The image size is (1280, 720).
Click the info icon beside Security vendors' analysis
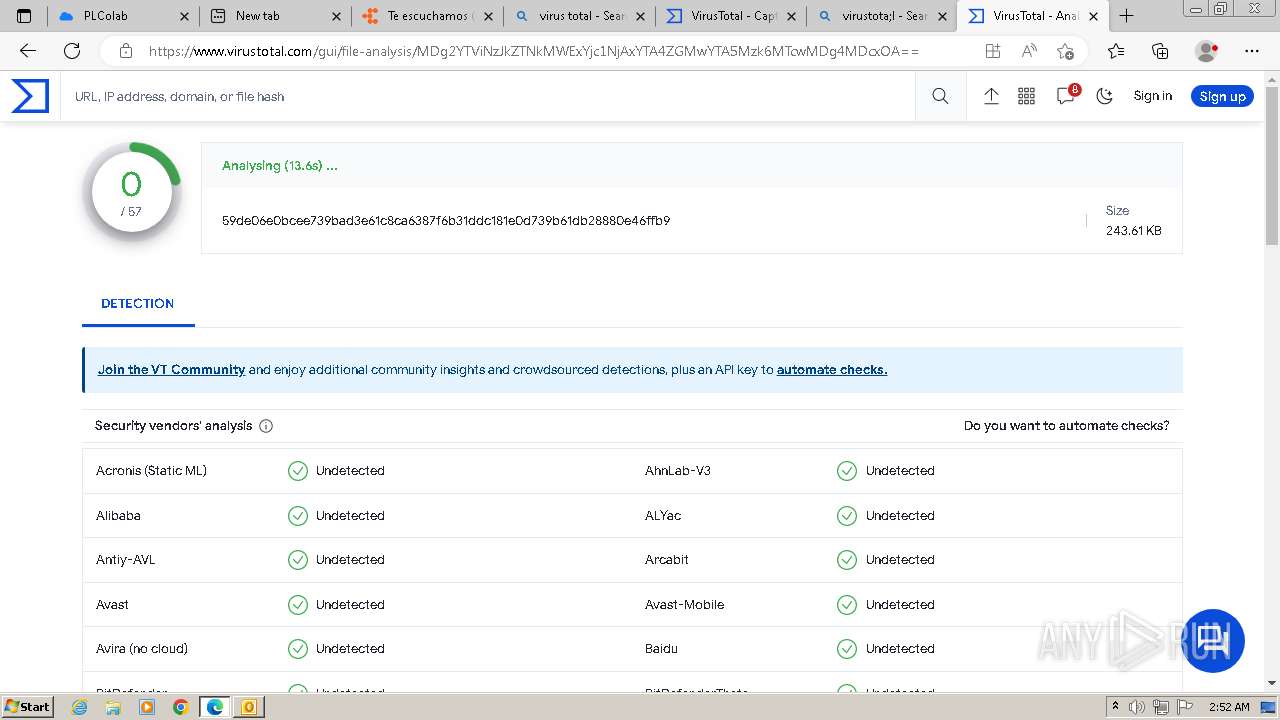266,426
